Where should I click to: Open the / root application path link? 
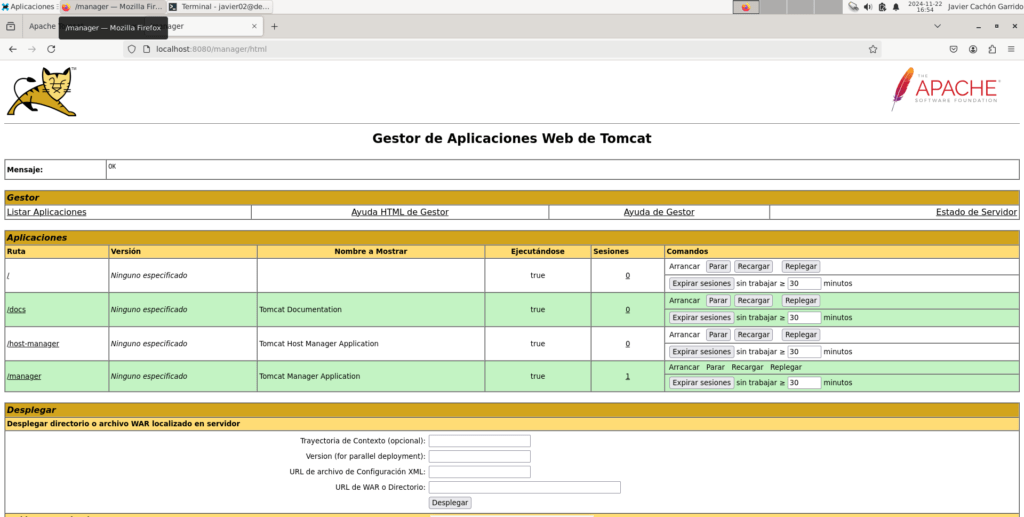(8, 275)
